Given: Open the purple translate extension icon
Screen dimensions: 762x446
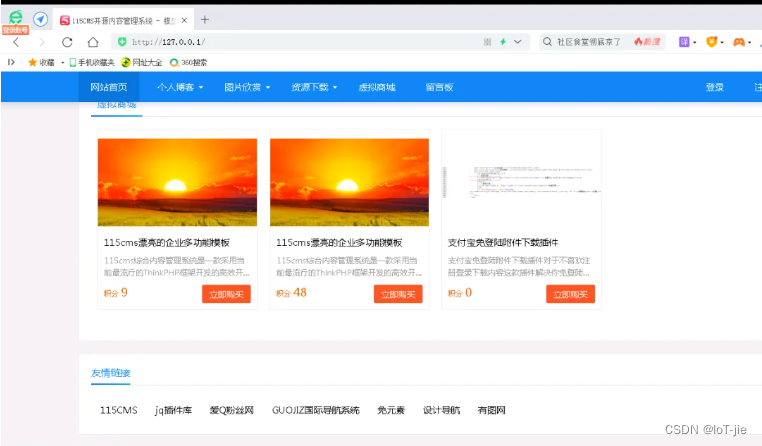Looking at the screenshot, I should 684,42.
